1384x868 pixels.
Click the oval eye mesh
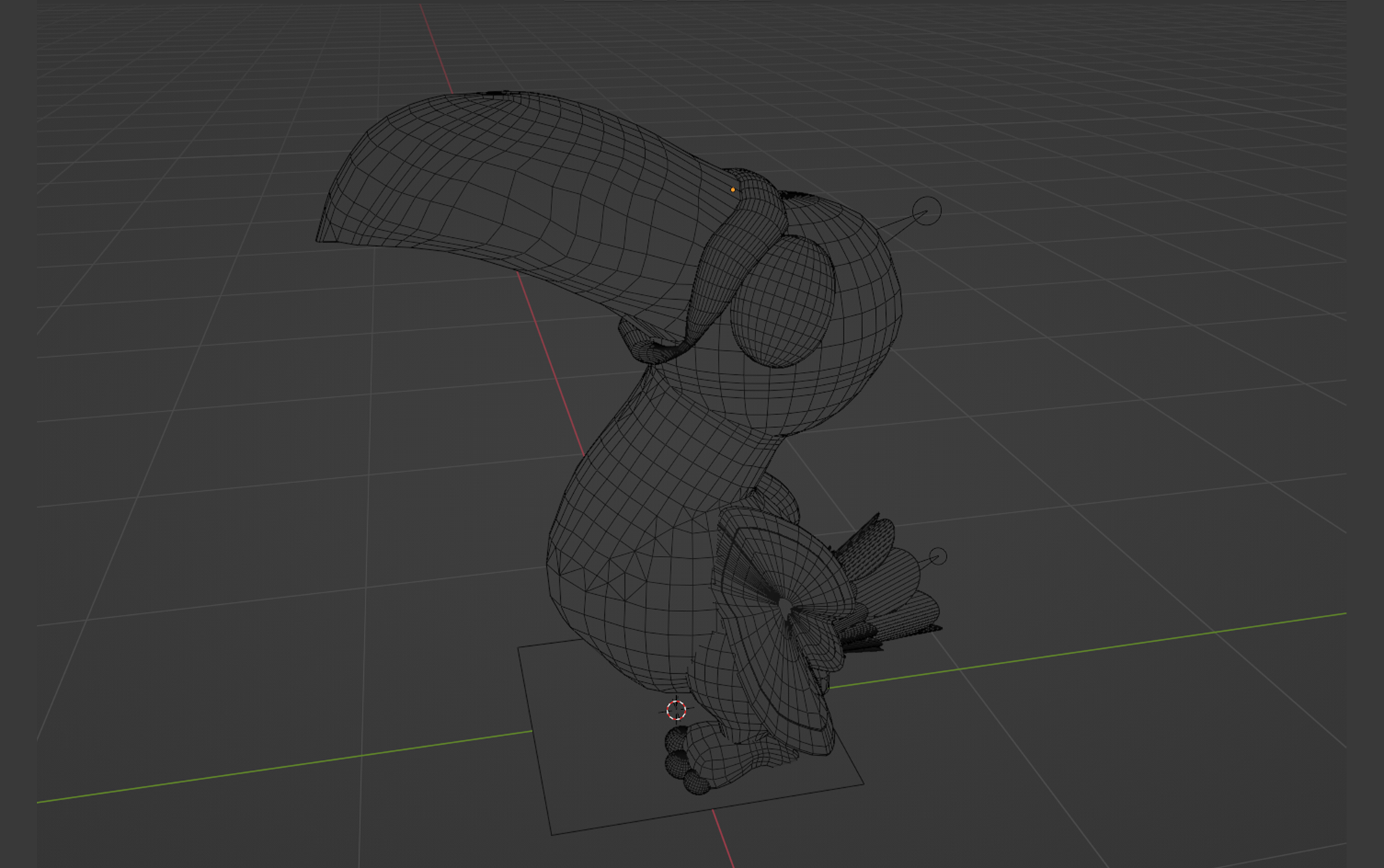coord(783,301)
